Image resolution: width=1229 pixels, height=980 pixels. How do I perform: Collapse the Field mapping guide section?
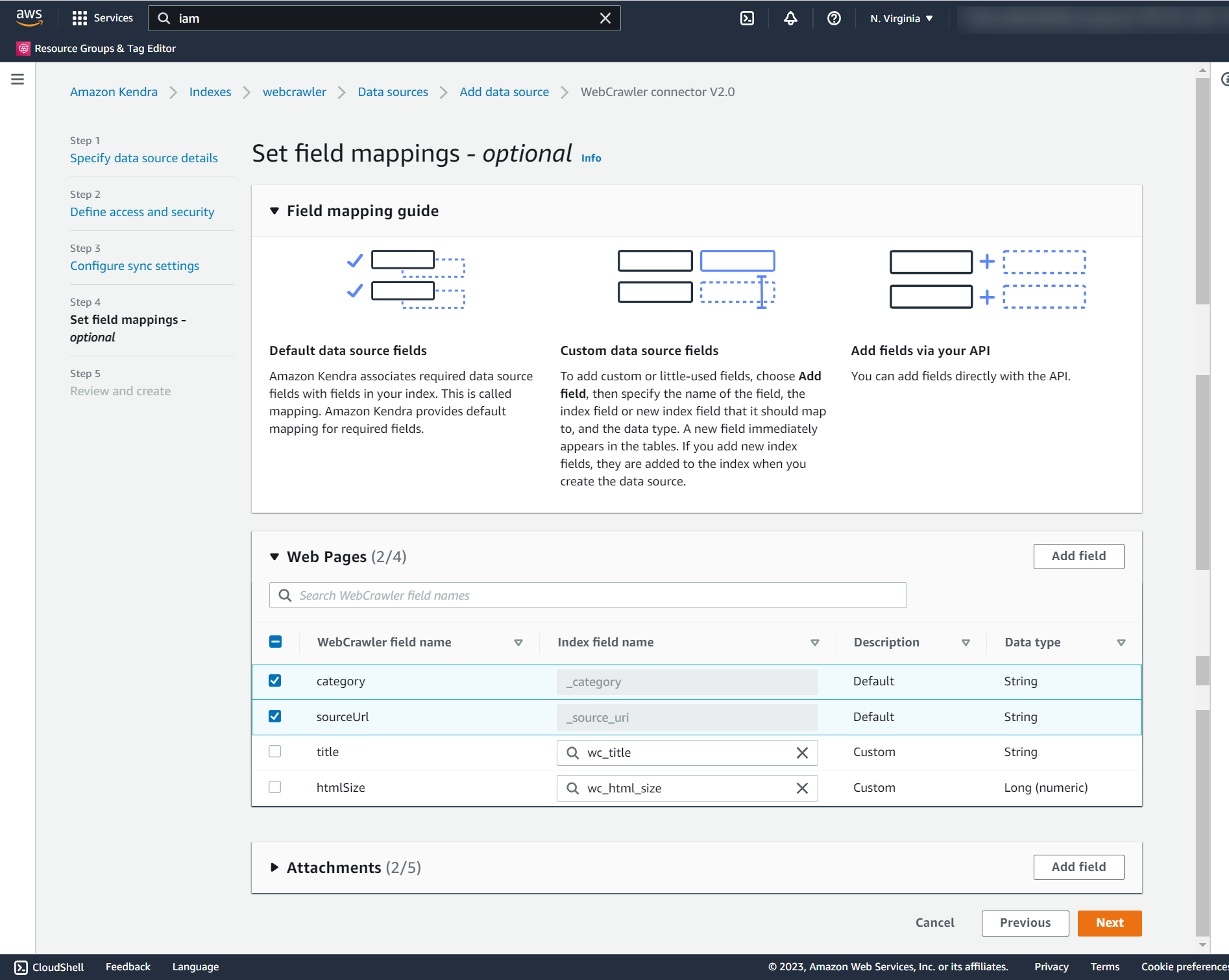point(274,211)
